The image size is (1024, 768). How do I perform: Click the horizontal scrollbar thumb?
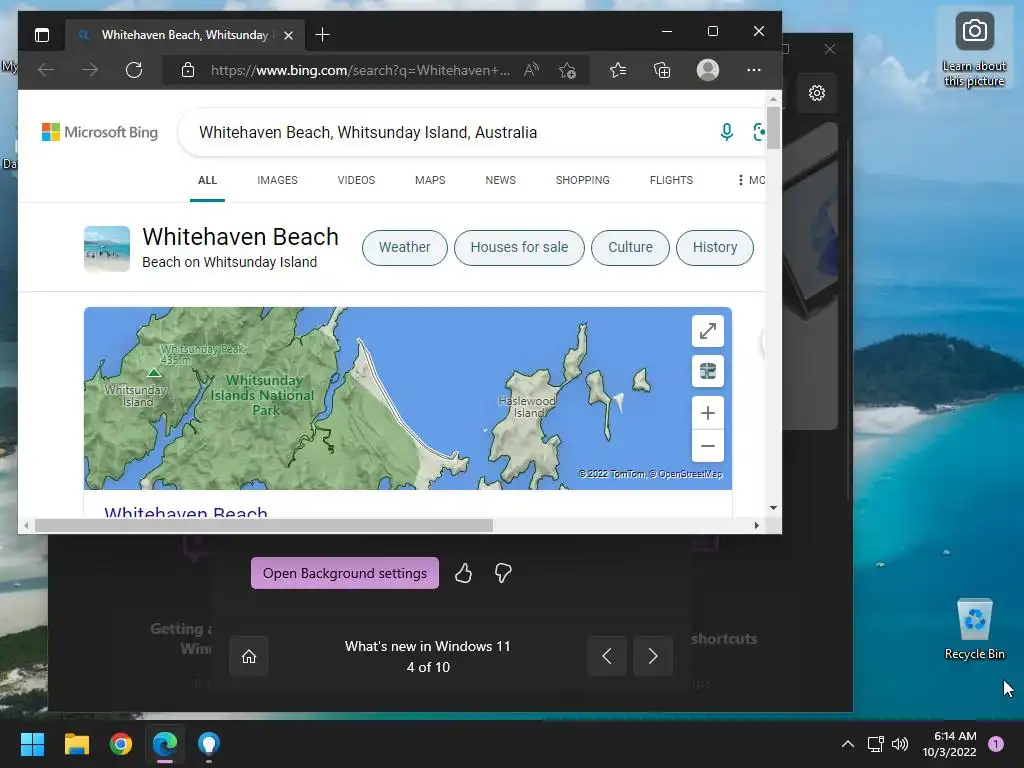tap(264, 526)
